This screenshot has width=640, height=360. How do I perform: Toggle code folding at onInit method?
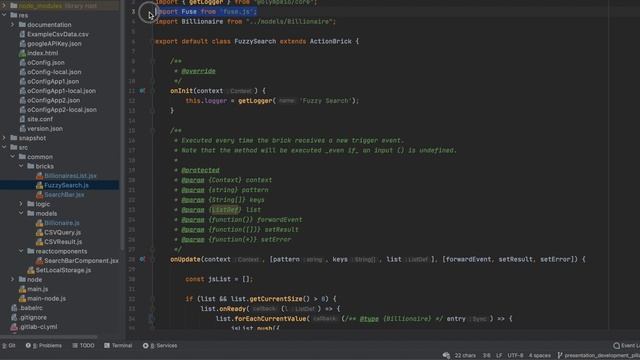pos(152,91)
